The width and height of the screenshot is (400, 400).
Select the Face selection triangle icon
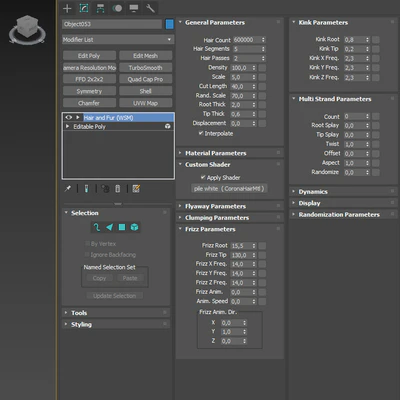[x=109, y=227]
